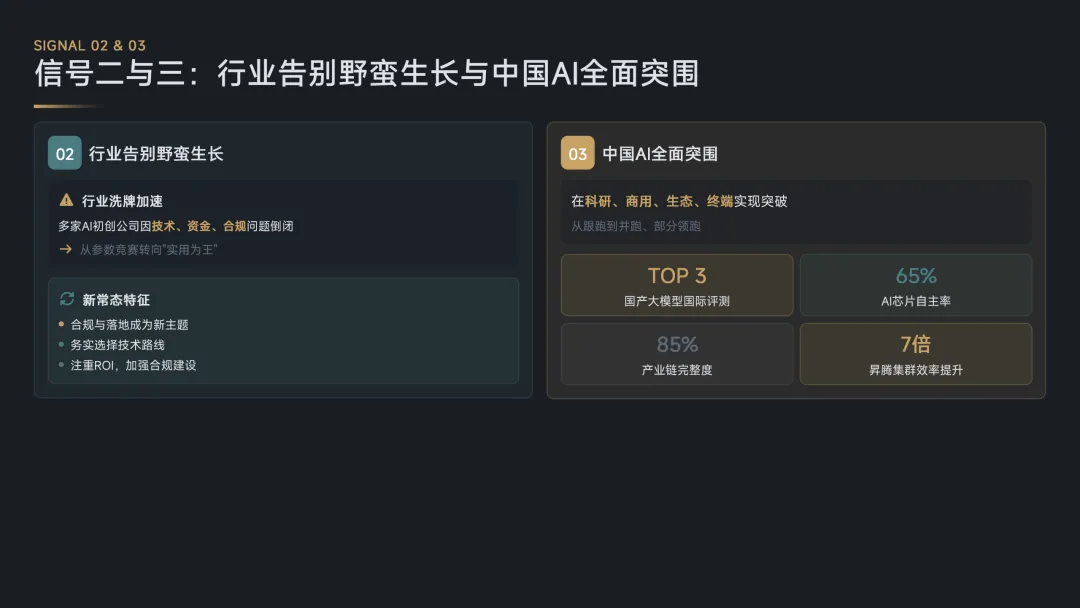Click the bullet dot before 合规与落地成为新主题
The image size is (1080, 608).
tap(62, 324)
